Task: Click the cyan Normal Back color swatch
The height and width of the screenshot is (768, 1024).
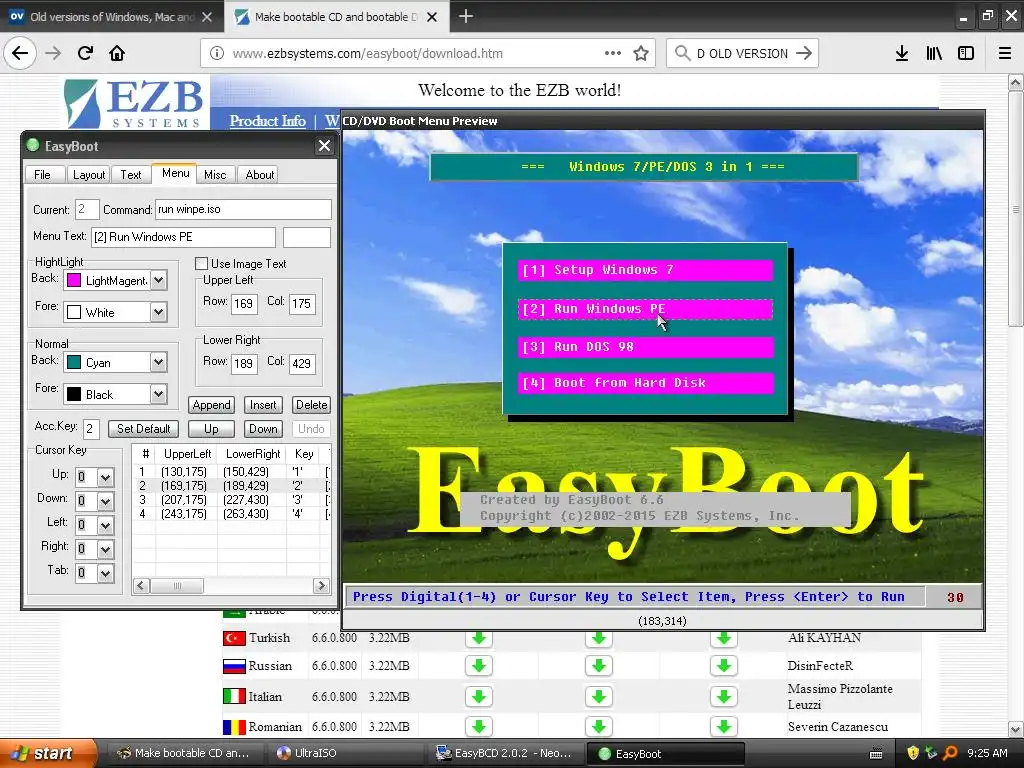Action: pos(74,362)
